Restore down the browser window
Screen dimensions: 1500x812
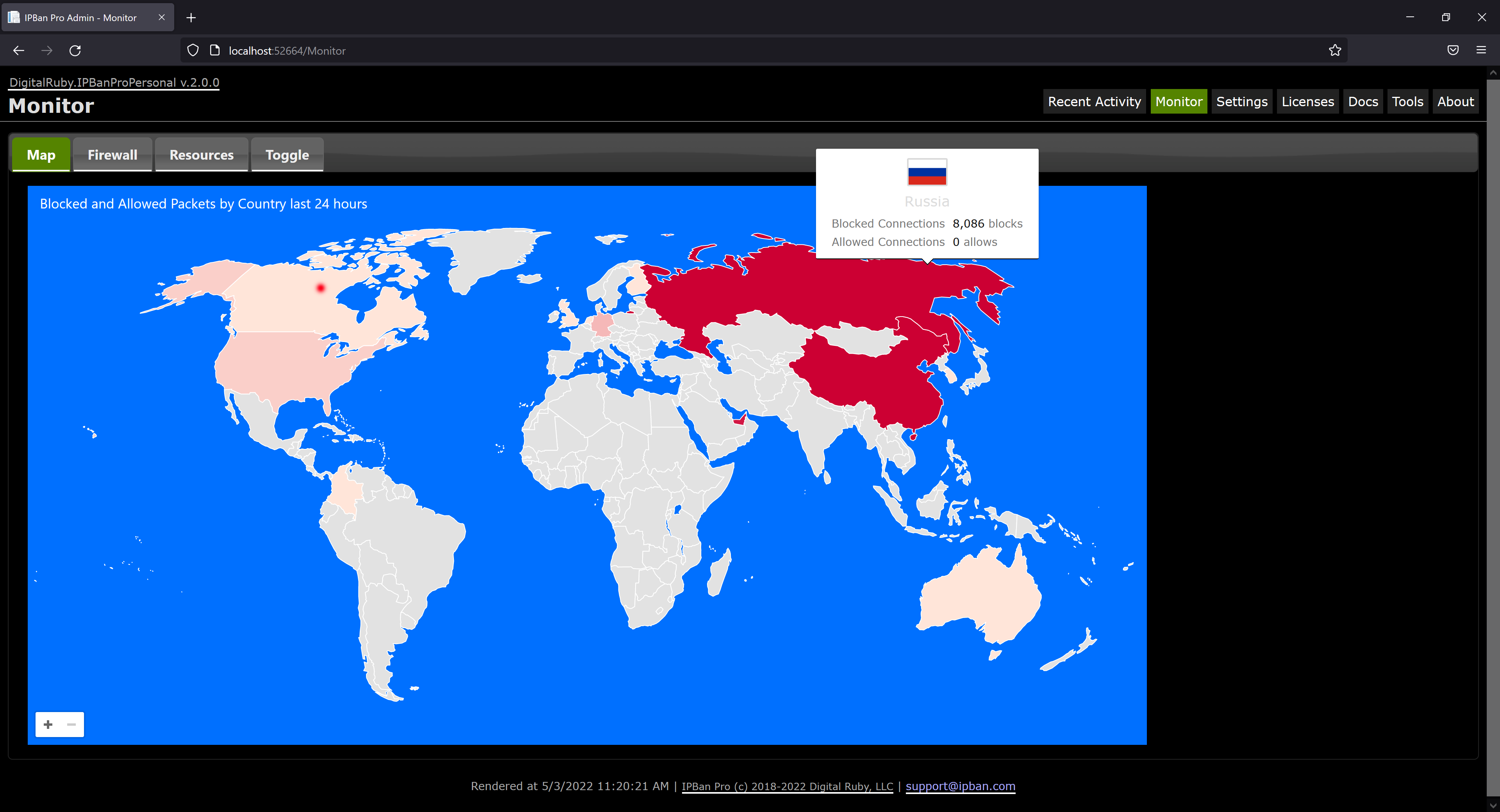coord(1446,18)
